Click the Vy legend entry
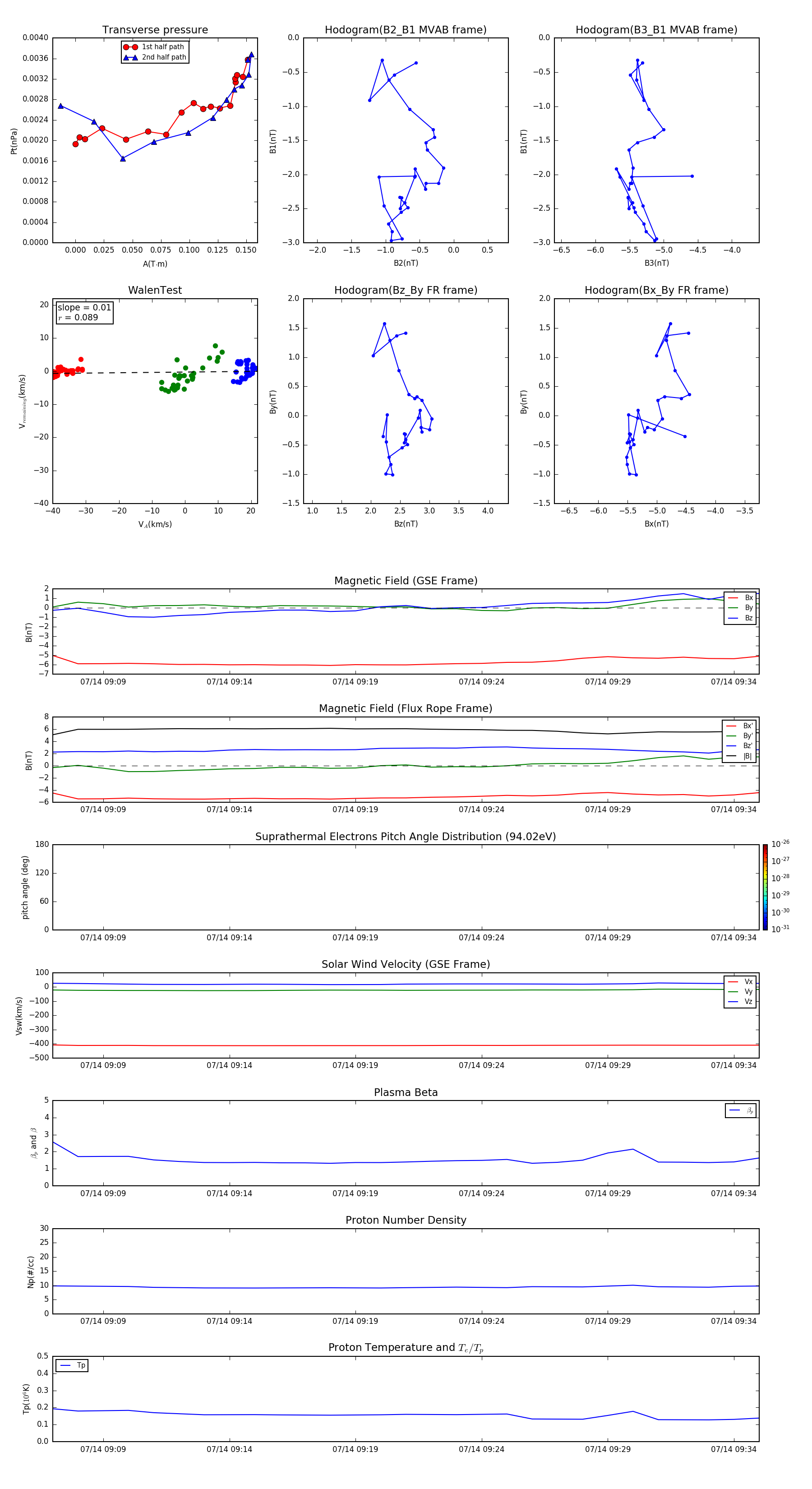This screenshot has width=812, height=1489. [740, 991]
